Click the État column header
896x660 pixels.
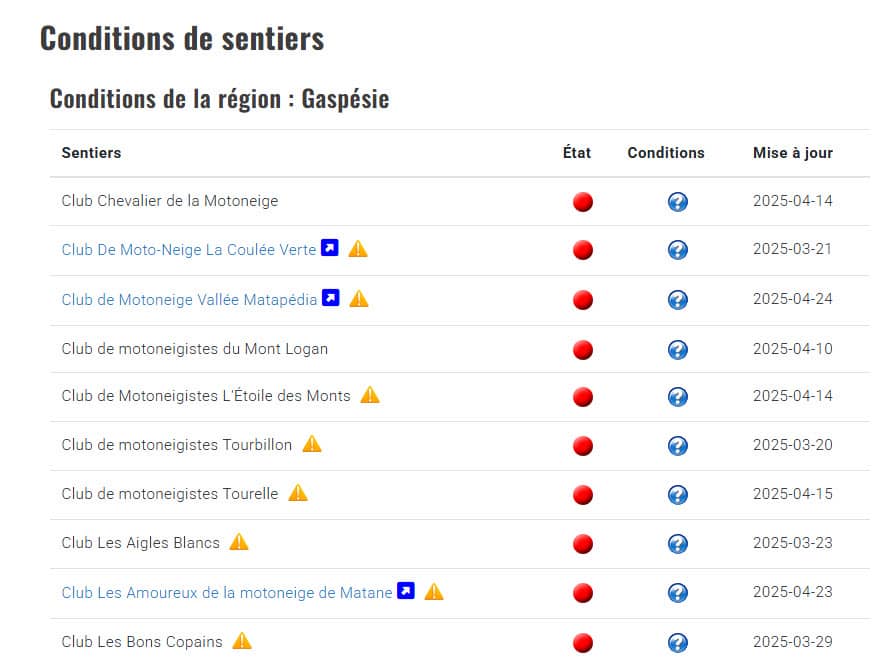[x=576, y=153]
